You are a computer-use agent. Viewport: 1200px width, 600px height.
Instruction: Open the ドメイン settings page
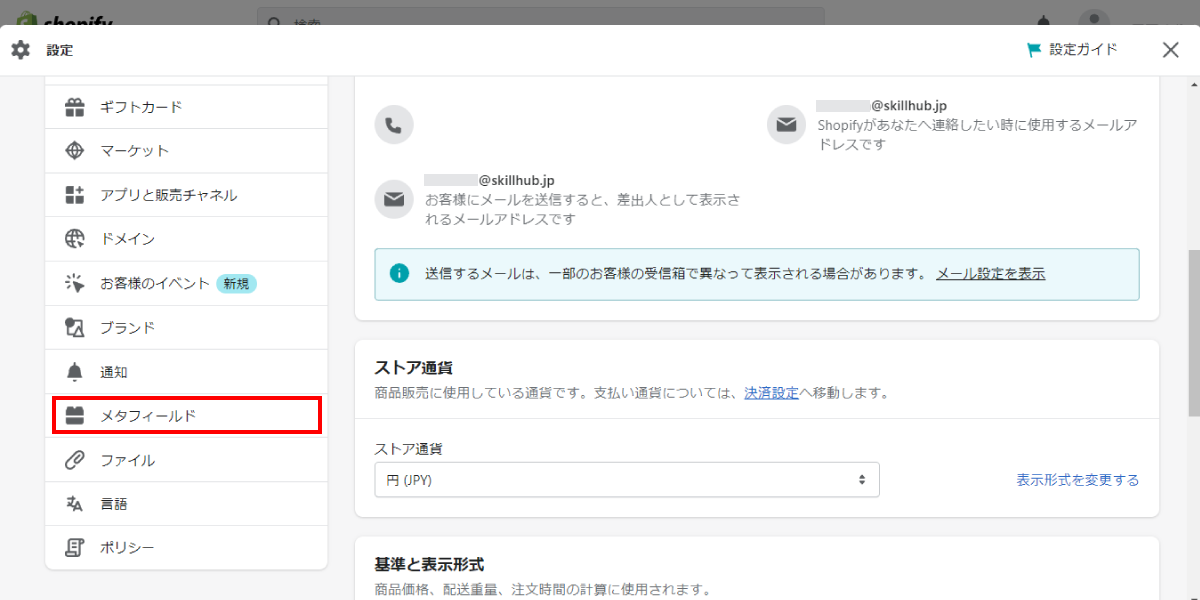pyautogui.click(x=186, y=239)
